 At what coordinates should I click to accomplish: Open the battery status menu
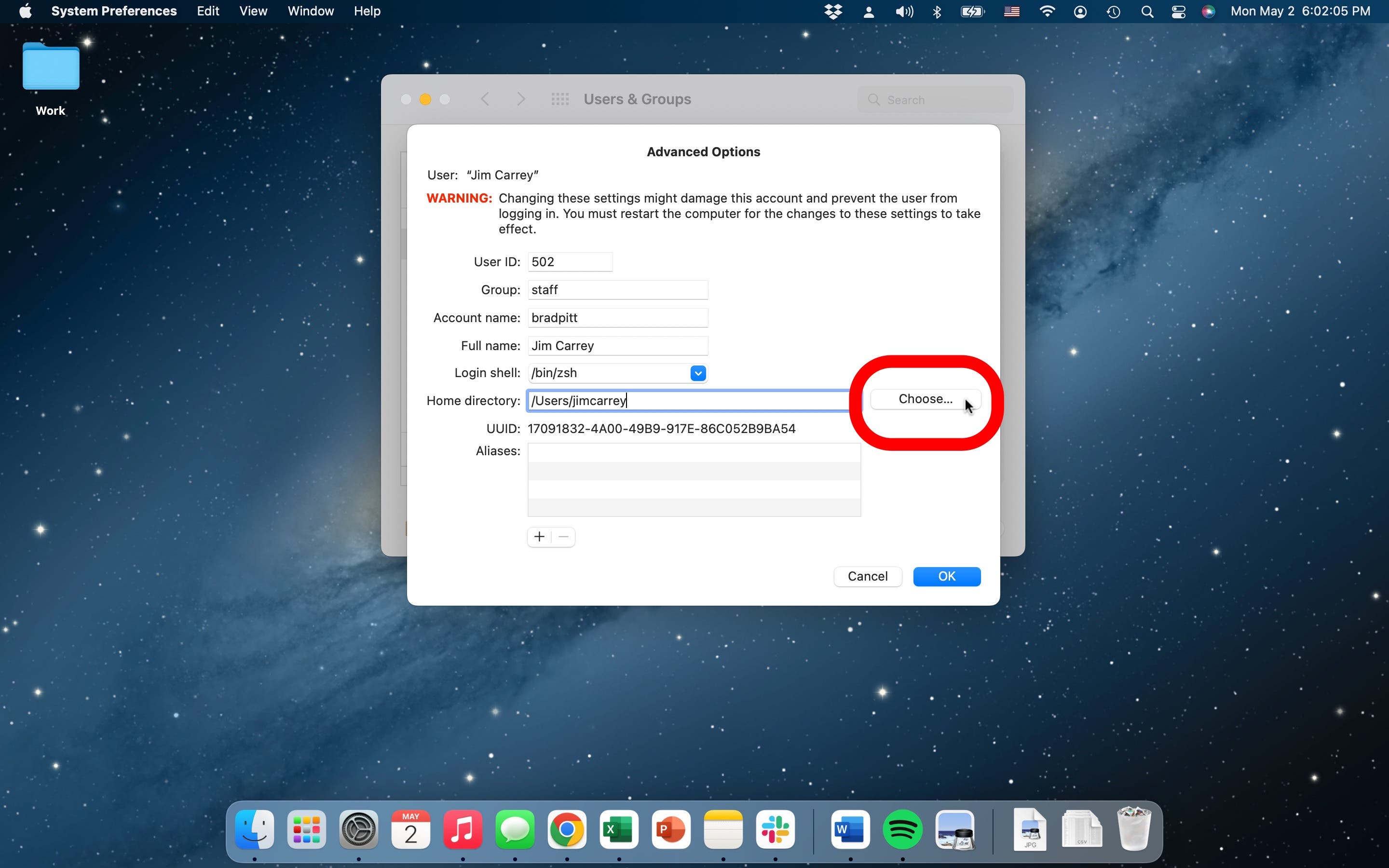coord(972,11)
